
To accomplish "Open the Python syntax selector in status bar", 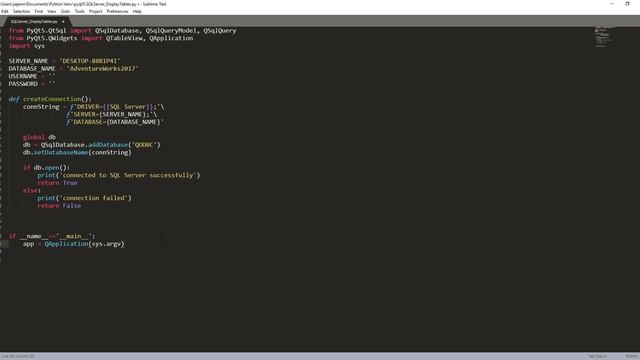I will point(632,356).
